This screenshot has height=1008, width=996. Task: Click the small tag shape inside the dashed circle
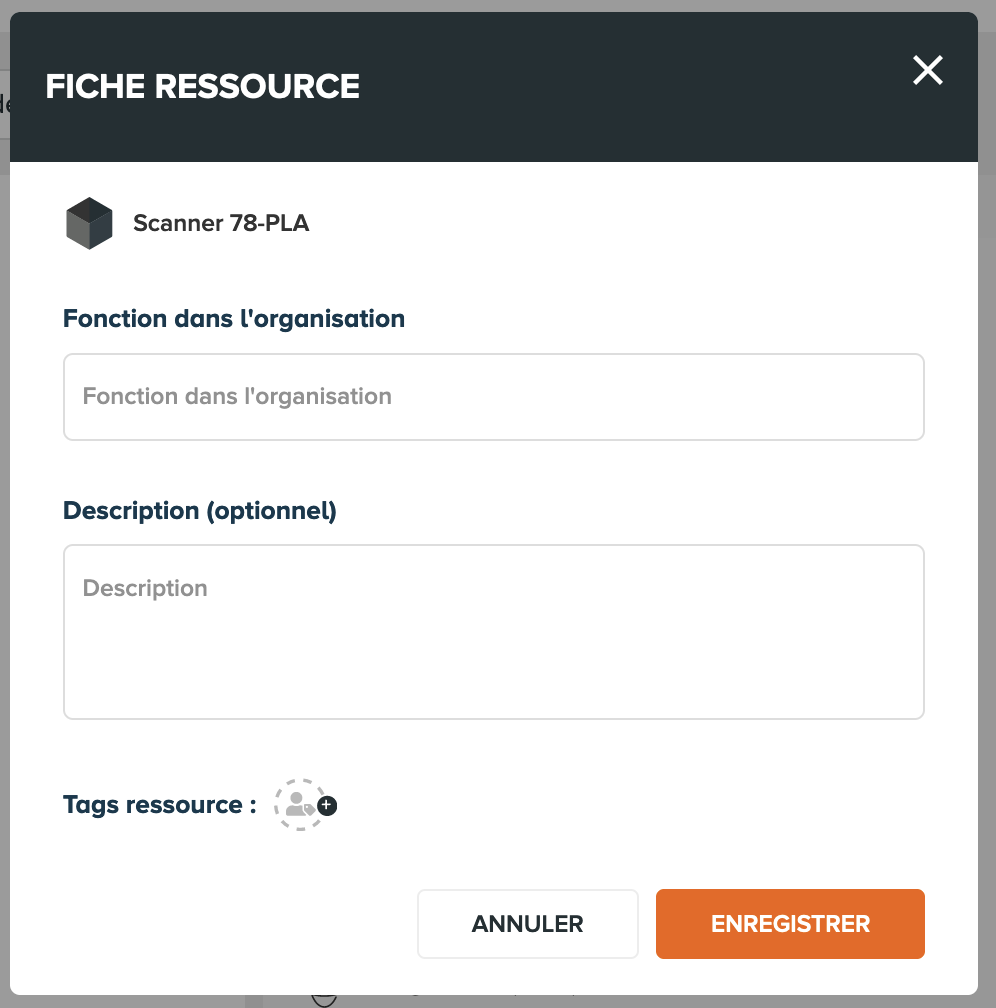[309, 809]
